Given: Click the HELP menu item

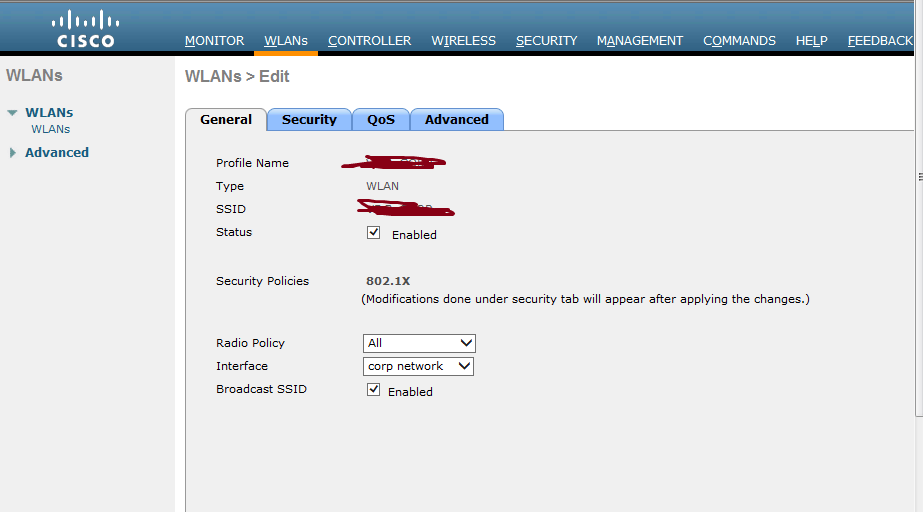Looking at the screenshot, I should coord(812,41).
